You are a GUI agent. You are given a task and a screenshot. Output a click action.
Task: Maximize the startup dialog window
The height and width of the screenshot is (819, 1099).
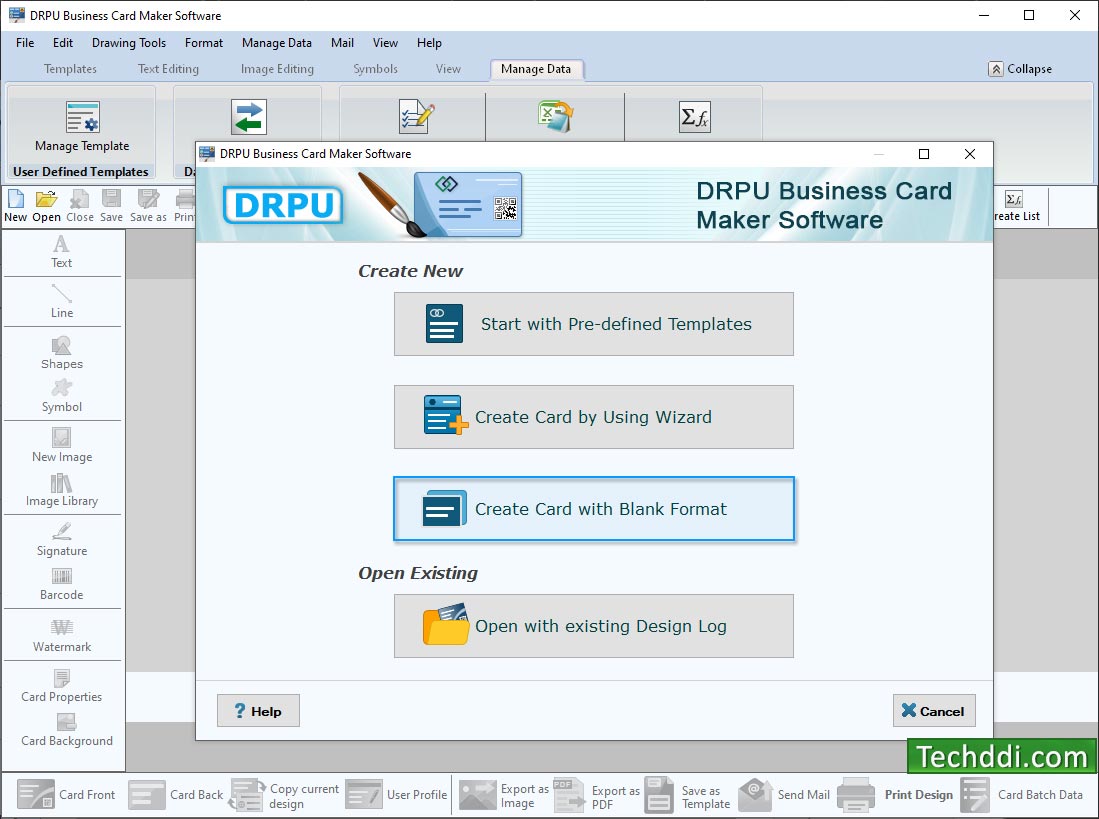tap(924, 154)
